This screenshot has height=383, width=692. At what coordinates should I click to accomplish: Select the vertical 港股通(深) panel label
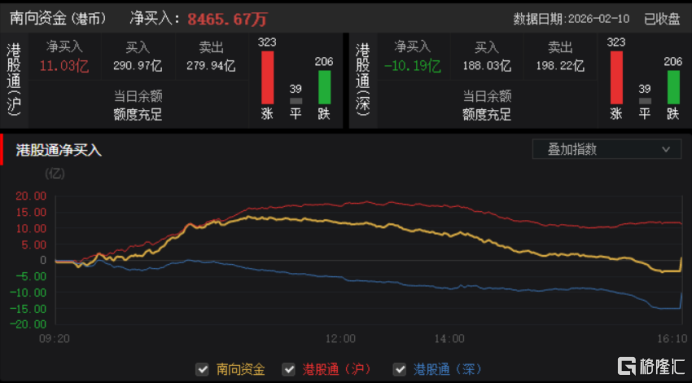pos(363,80)
